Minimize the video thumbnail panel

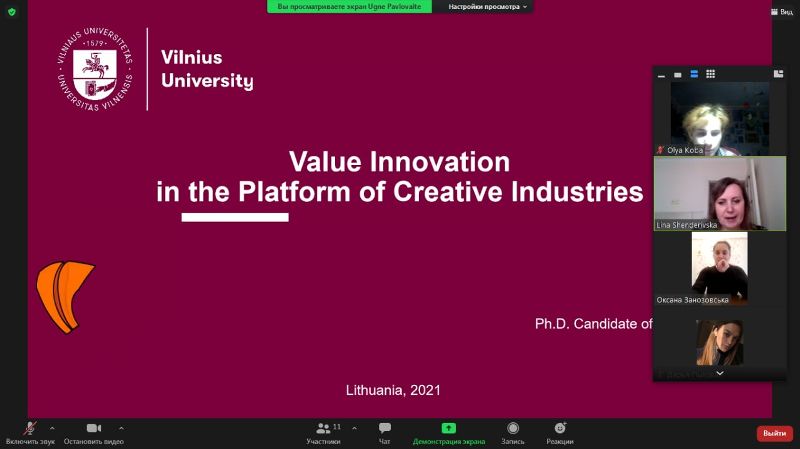point(661,76)
